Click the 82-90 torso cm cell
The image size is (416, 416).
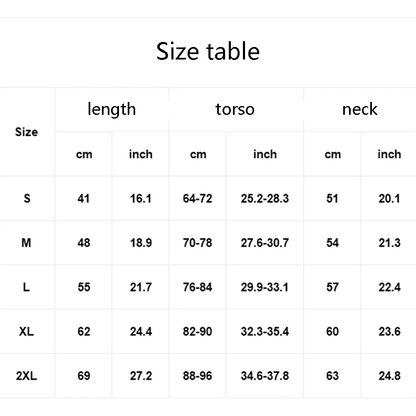197,331
